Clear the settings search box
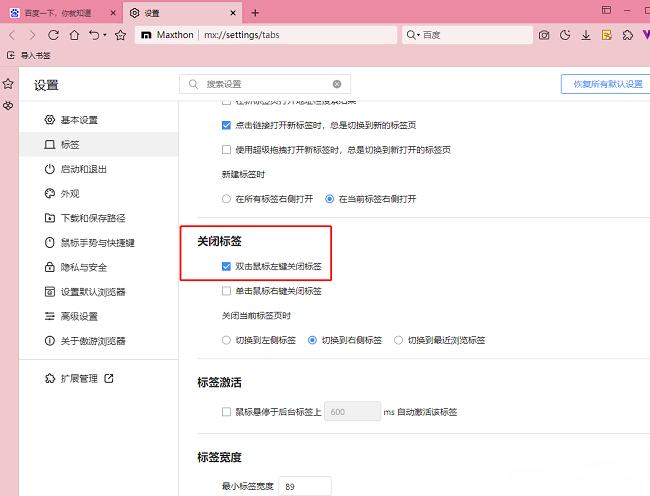This screenshot has width=650, height=496. (337, 84)
